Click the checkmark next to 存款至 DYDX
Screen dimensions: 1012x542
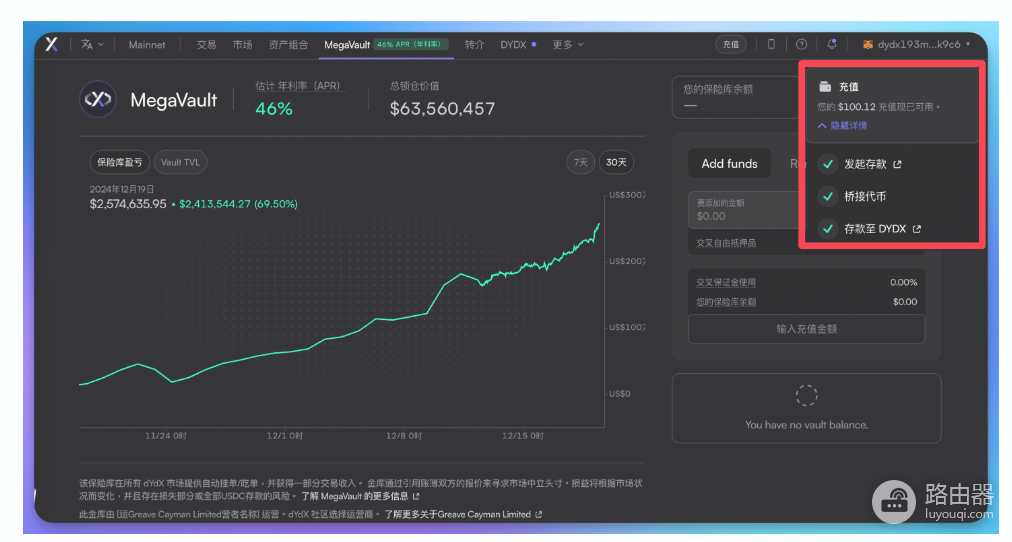(x=827, y=228)
